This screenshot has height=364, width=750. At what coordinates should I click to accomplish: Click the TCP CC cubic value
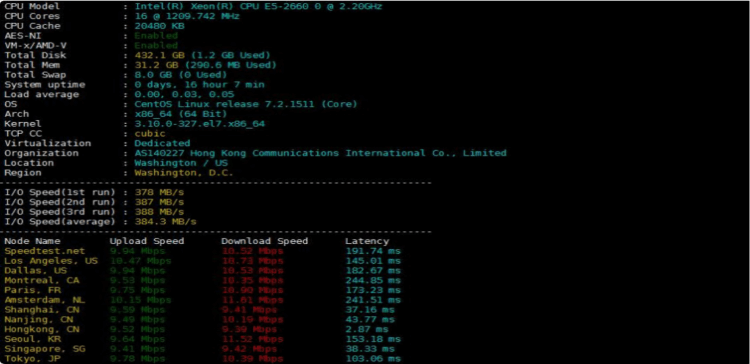(150, 133)
